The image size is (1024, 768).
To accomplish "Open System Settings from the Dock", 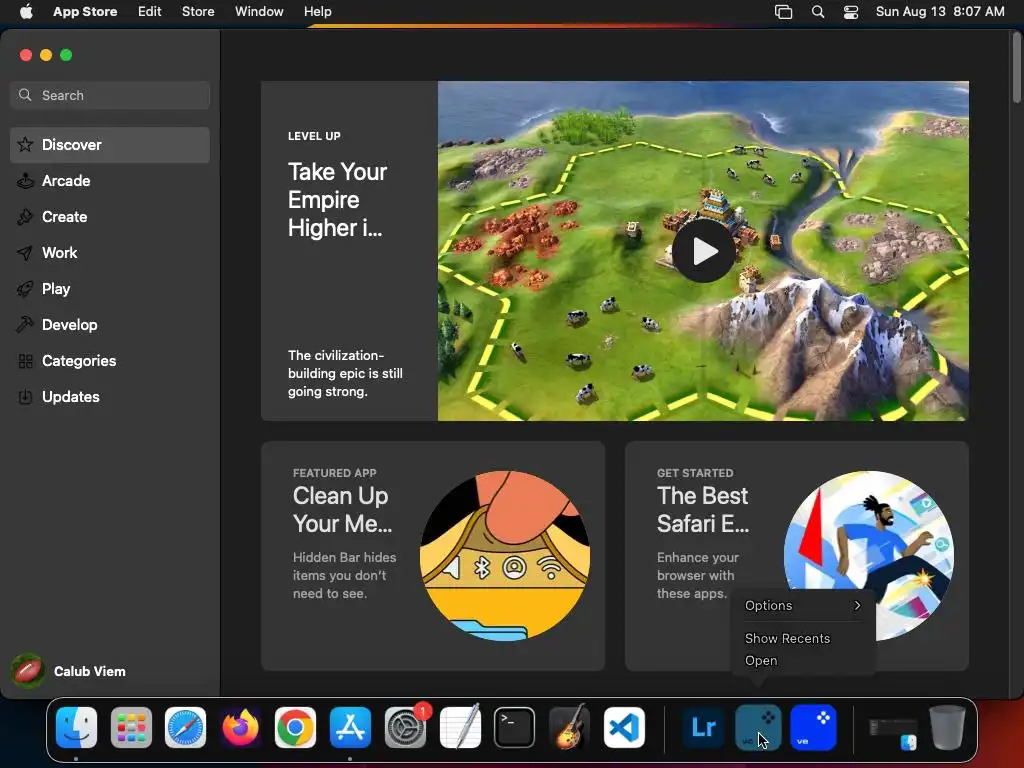I will click(405, 727).
